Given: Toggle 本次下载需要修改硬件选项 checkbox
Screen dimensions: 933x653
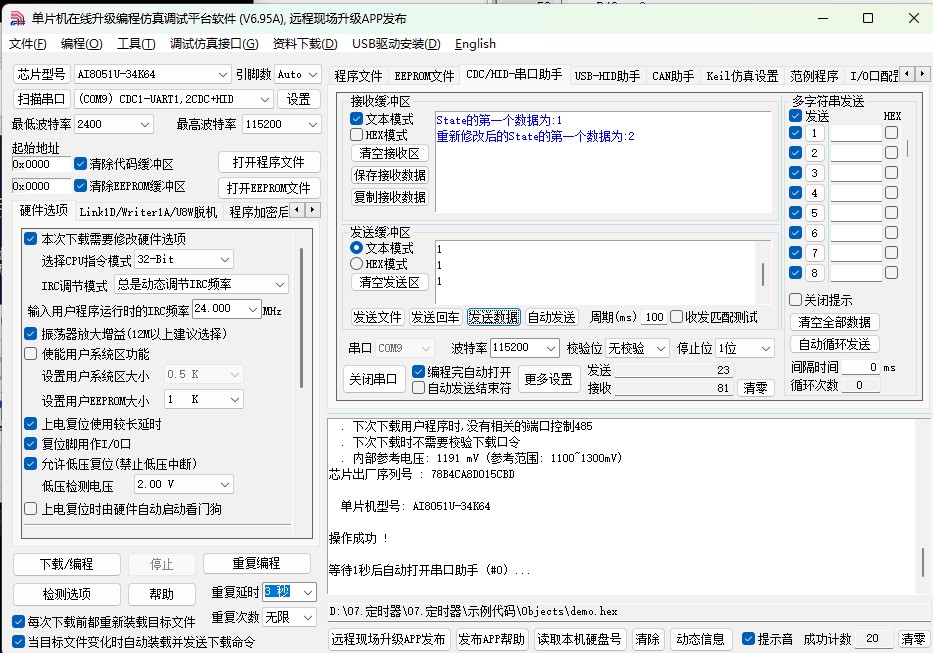Looking at the screenshot, I should click(x=30, y=239).
